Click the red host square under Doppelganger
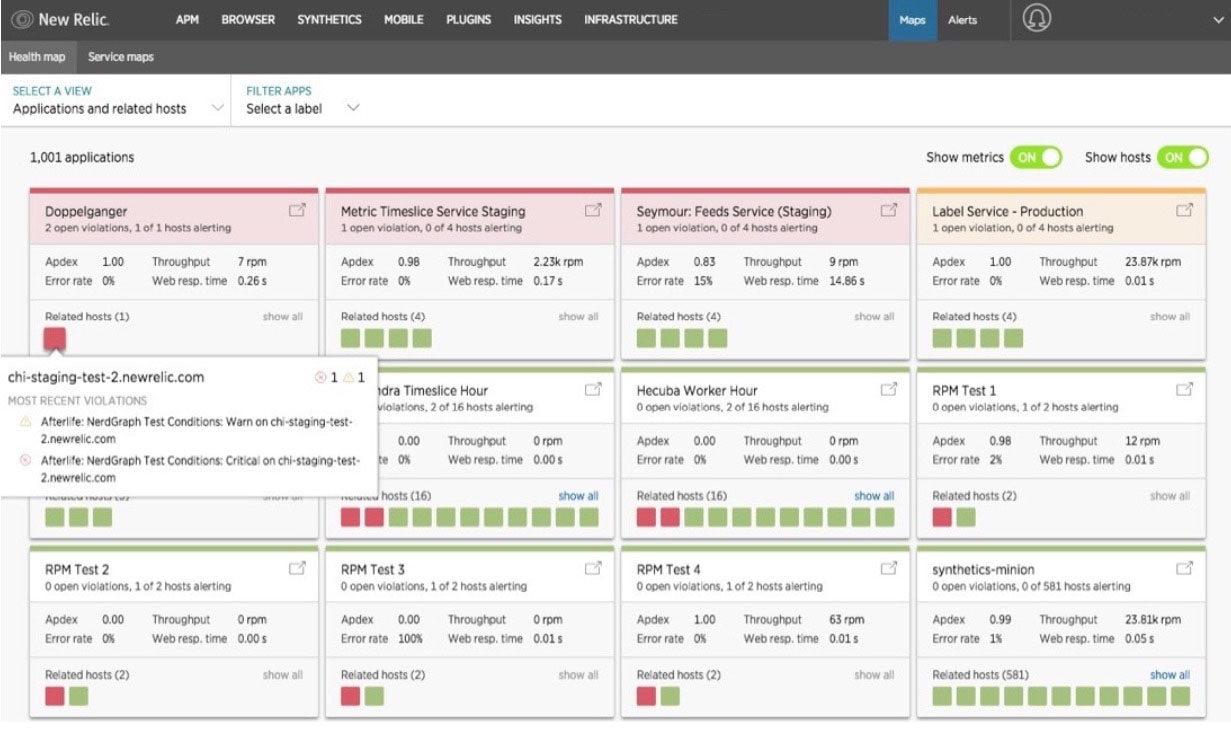Screen dimensions: 1231x731 click(55, 338)
